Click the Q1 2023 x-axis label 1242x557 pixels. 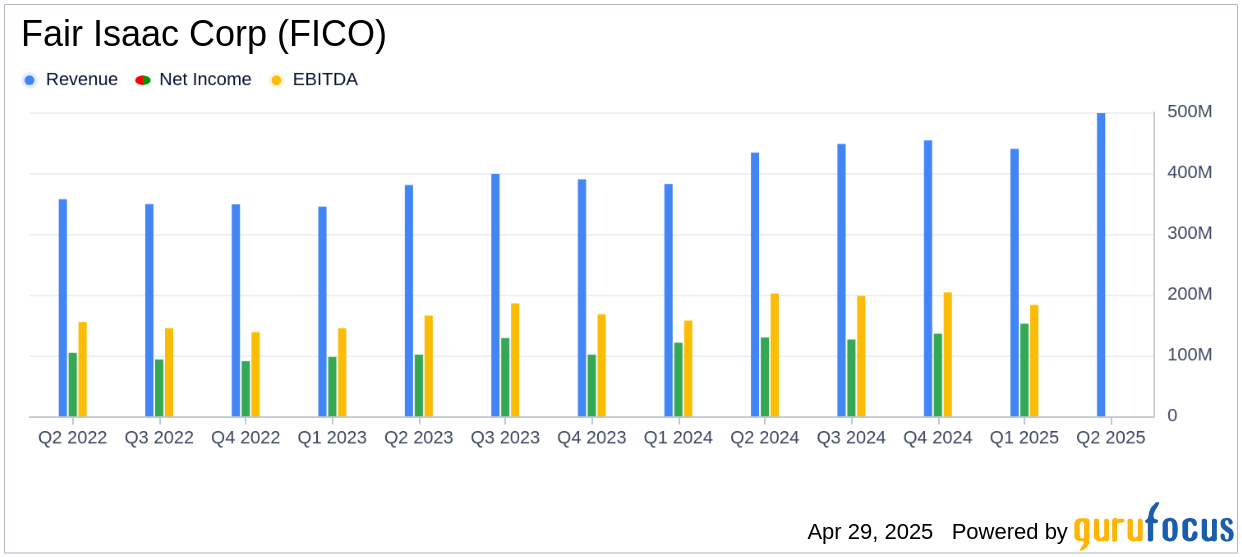tap(332, 438)
